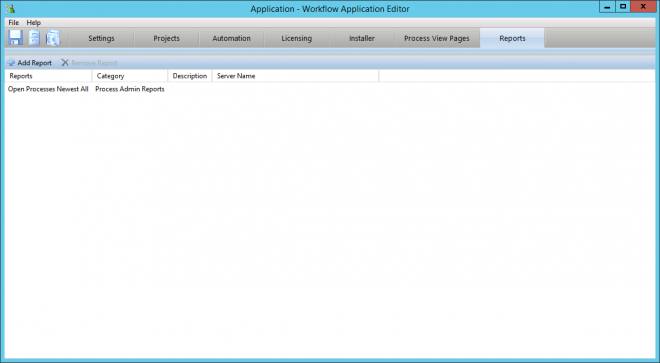The width and height of the screenshot is (660, 363).
Task: Select the Reports tab
Action: [x=512, y=38]
